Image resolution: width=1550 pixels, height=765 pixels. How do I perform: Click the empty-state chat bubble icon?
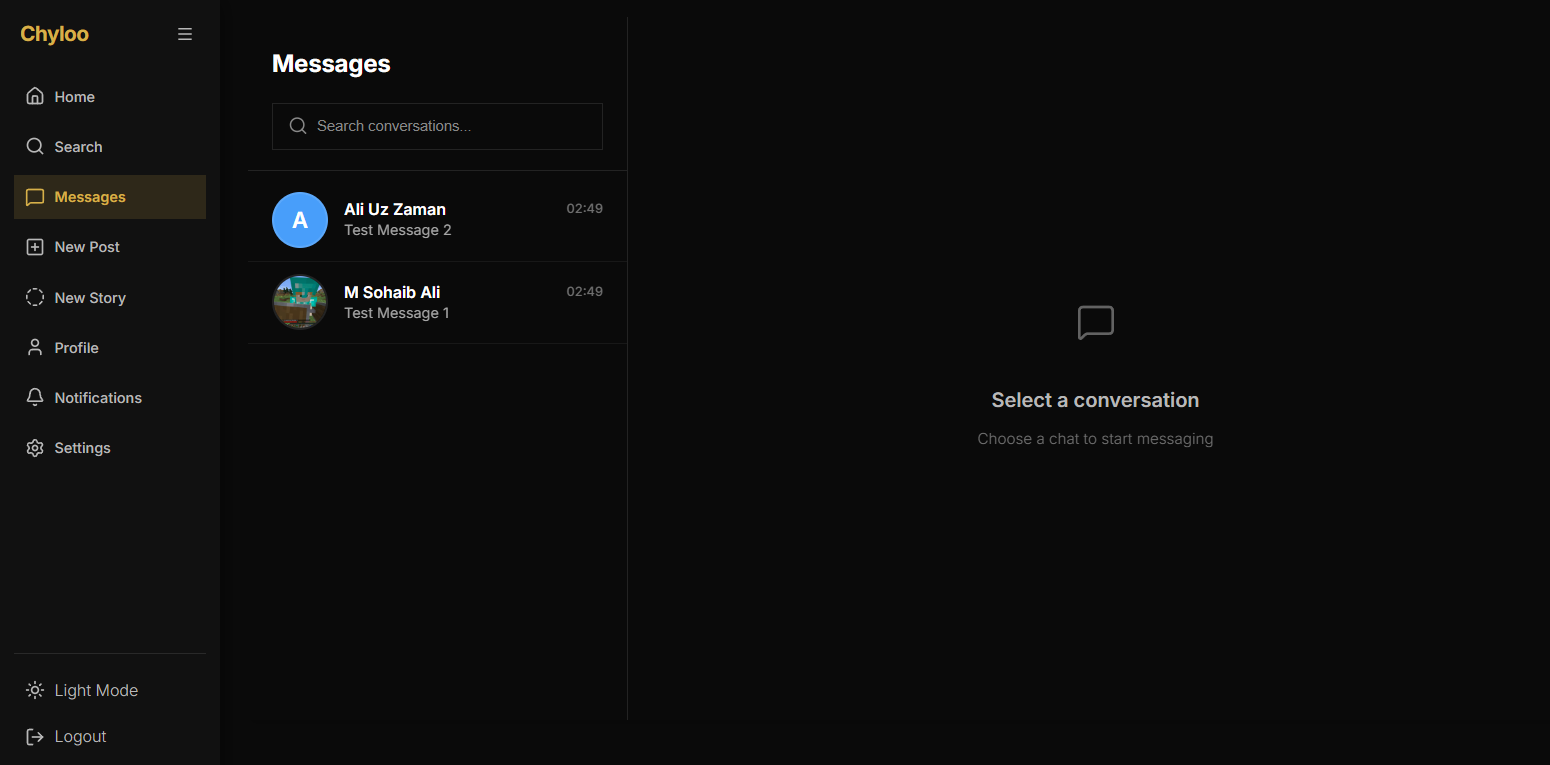tap(1095, 323)
